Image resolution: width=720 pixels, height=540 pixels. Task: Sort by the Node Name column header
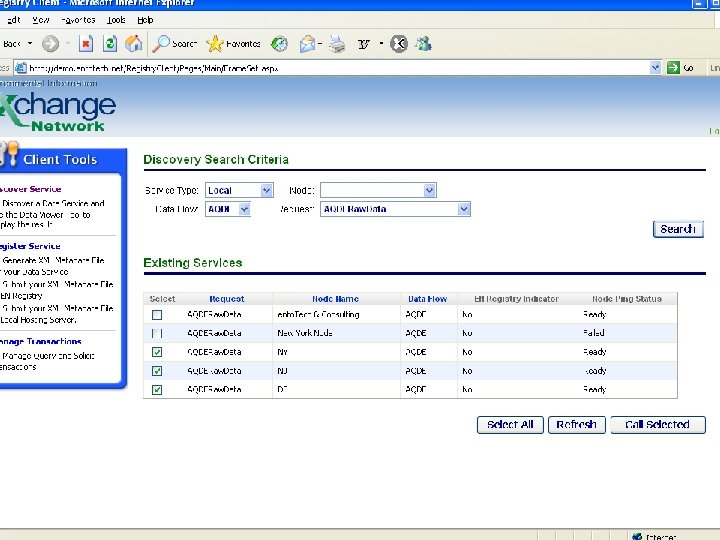[335, 299]
